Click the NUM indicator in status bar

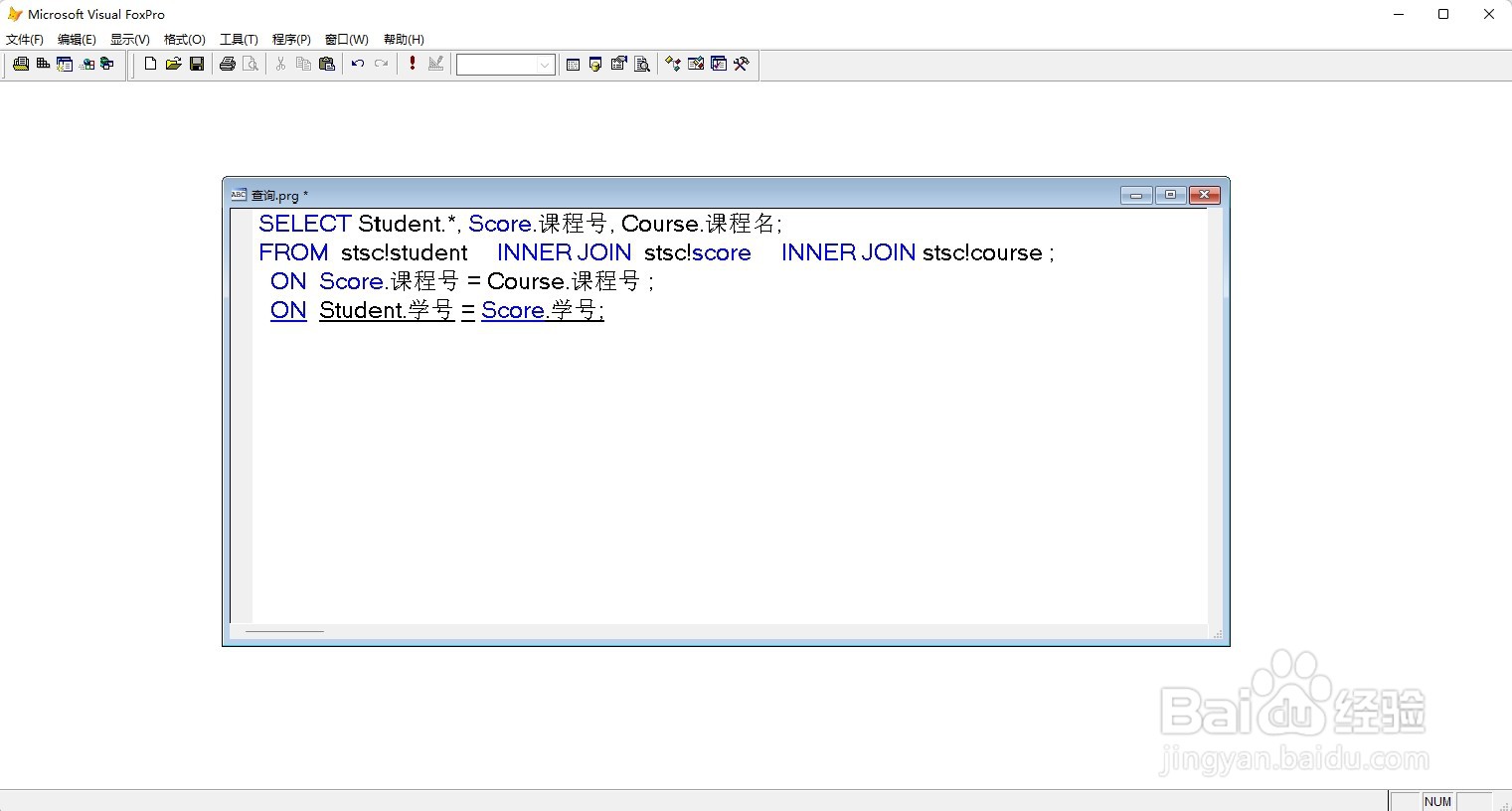click(x=1437, y=801)
